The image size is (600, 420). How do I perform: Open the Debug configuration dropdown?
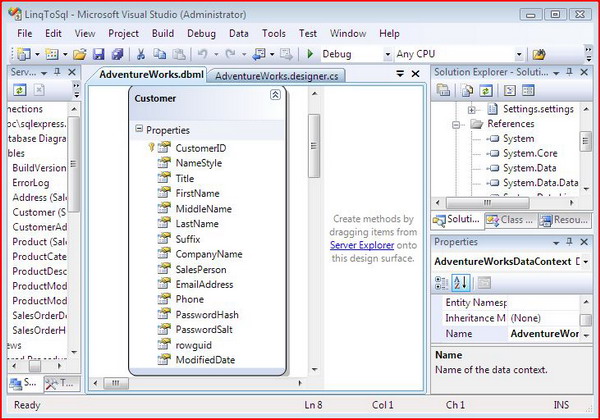[x=388, y=54]
